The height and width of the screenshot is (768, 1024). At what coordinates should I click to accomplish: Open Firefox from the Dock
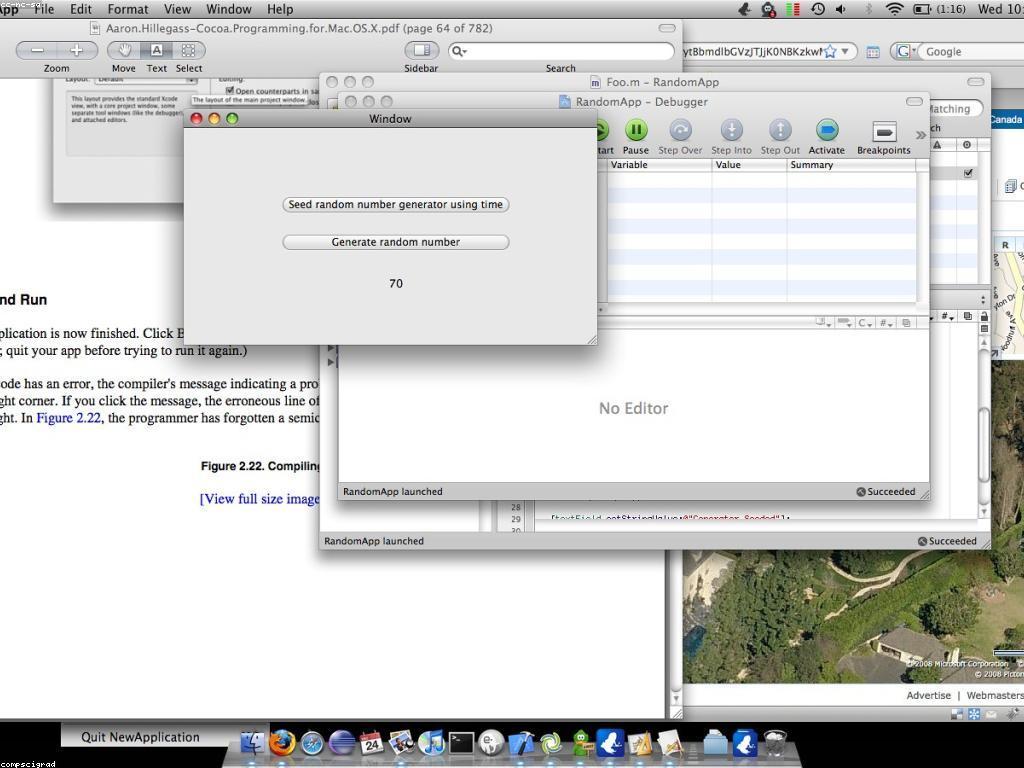(x=282, y=743)
